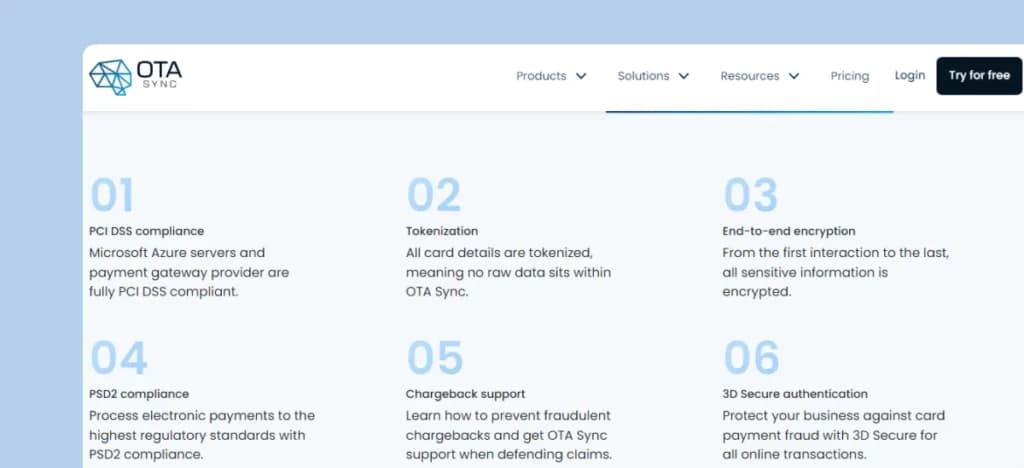Click the 04 number graphic

pyautogui.click(x=118, y=358)
